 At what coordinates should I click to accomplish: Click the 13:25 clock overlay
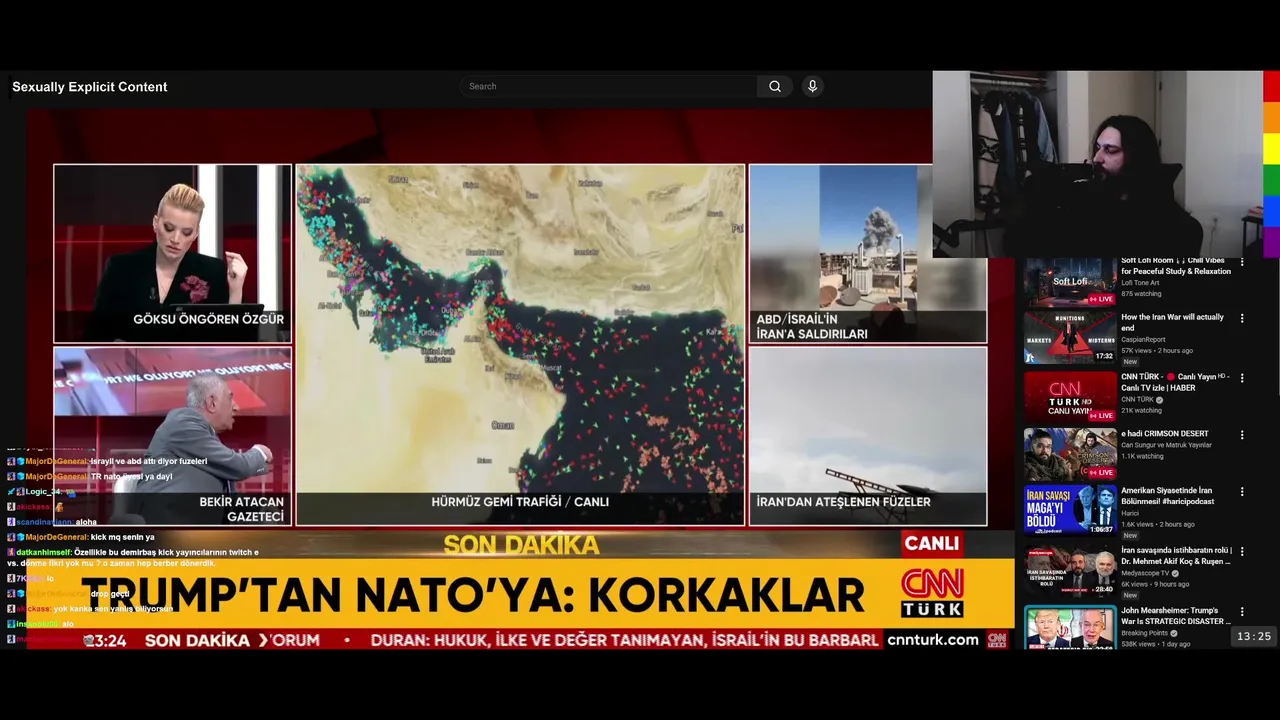pyautogui.click(x=1254, y=637)
